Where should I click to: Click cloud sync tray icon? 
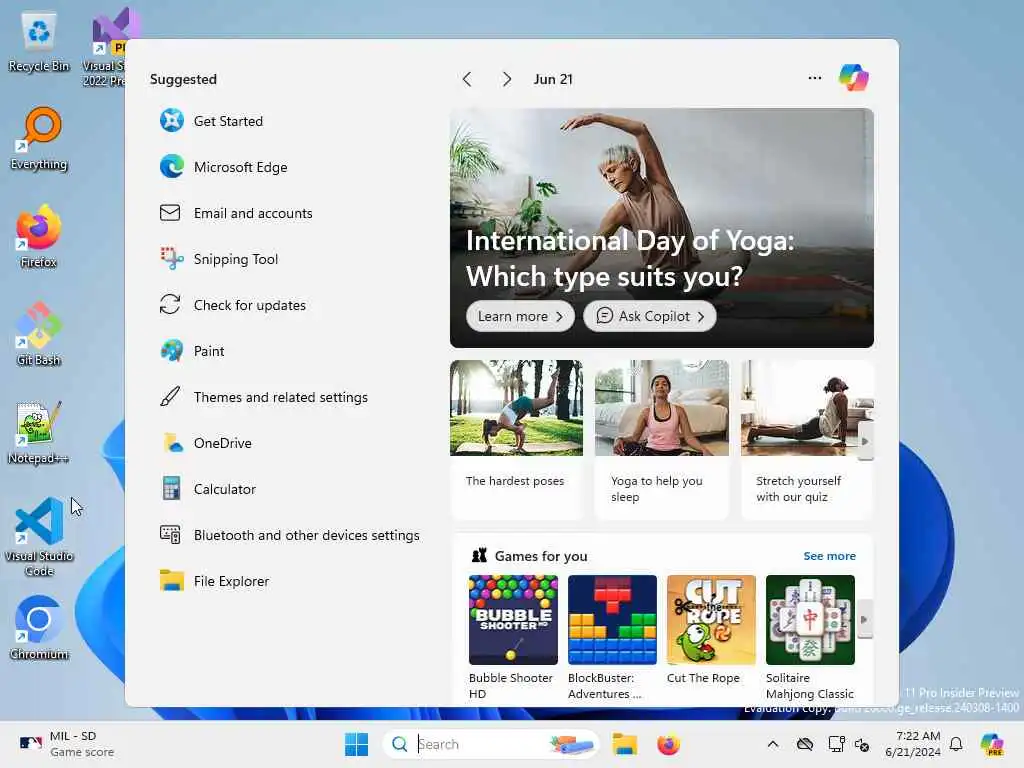coord(805,744)
